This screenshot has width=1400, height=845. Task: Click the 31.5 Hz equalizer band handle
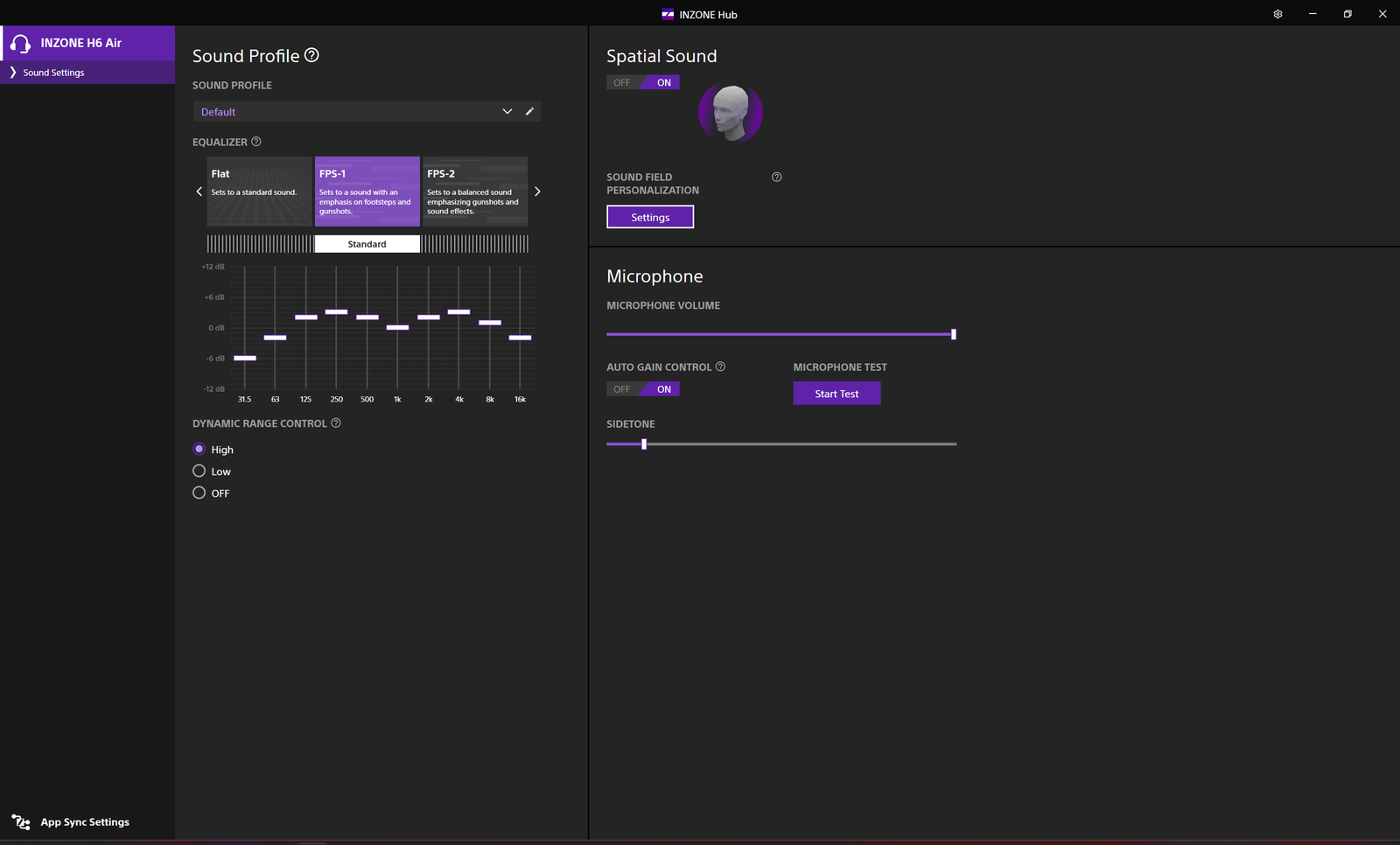click(245, 358)
